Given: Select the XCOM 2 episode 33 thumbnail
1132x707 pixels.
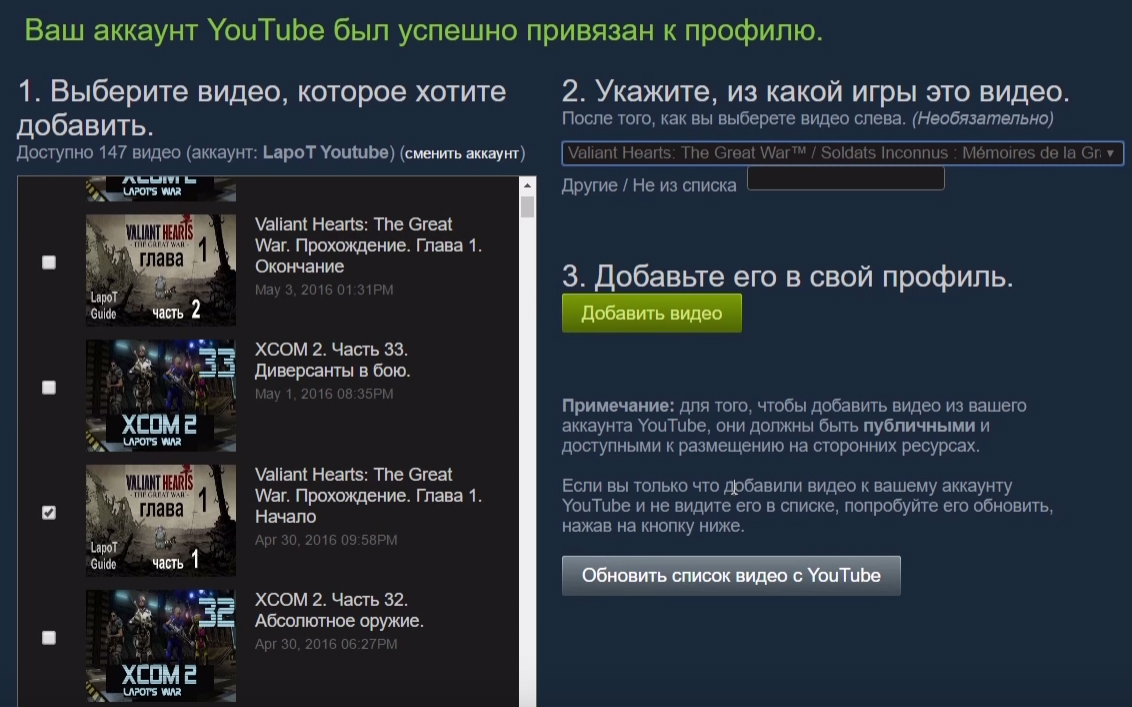Looking at the screenshot, I should (161, 396).
